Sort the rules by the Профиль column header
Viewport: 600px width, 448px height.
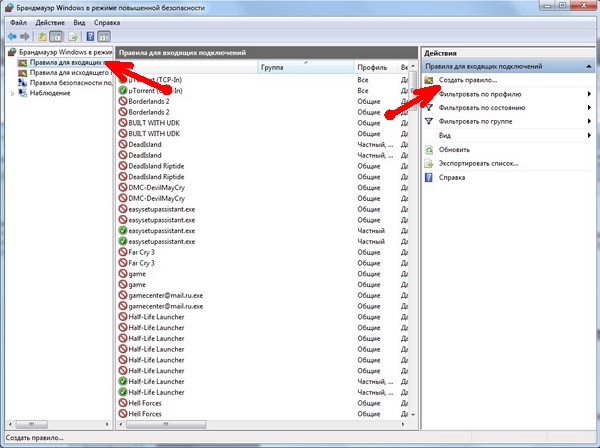(376, 67)
